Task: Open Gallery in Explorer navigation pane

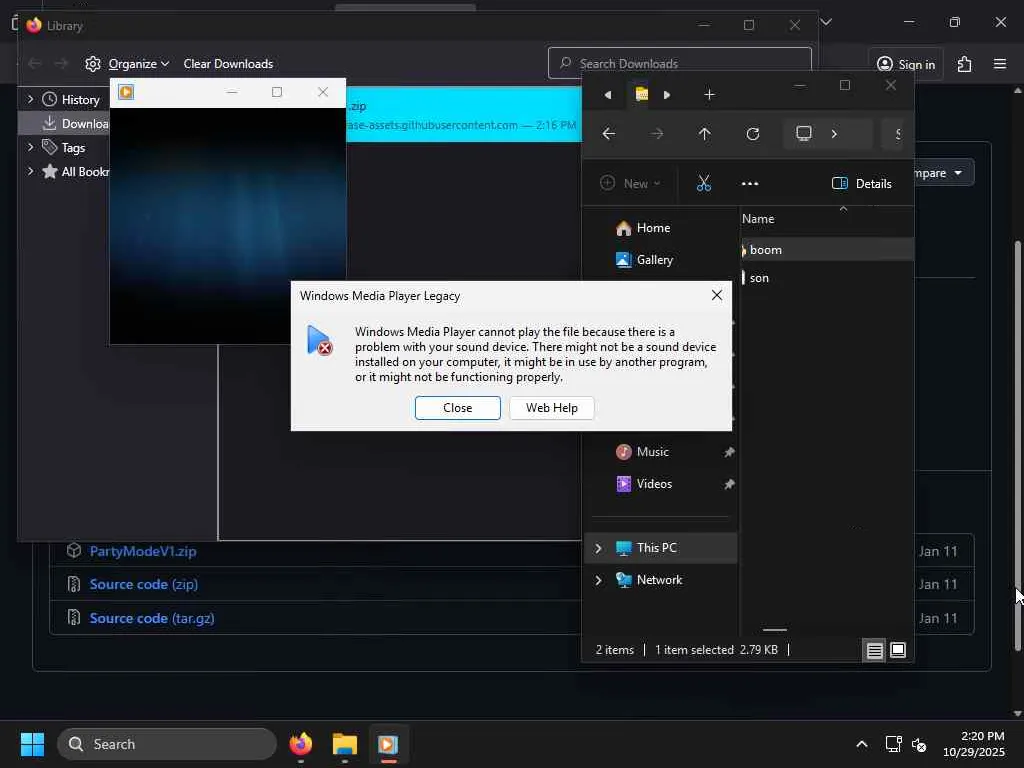Action: 645,260
